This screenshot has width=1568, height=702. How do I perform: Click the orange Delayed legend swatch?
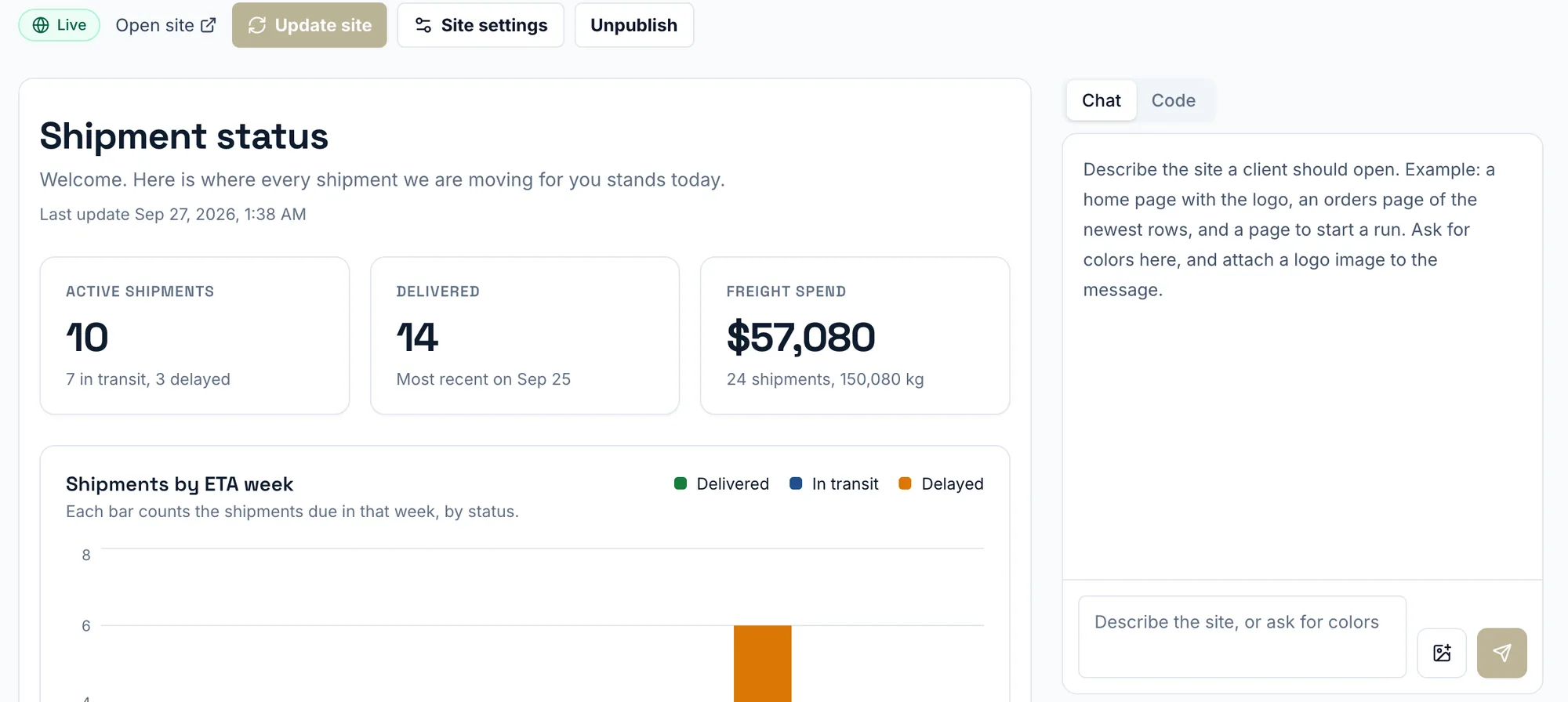(905, 483)
